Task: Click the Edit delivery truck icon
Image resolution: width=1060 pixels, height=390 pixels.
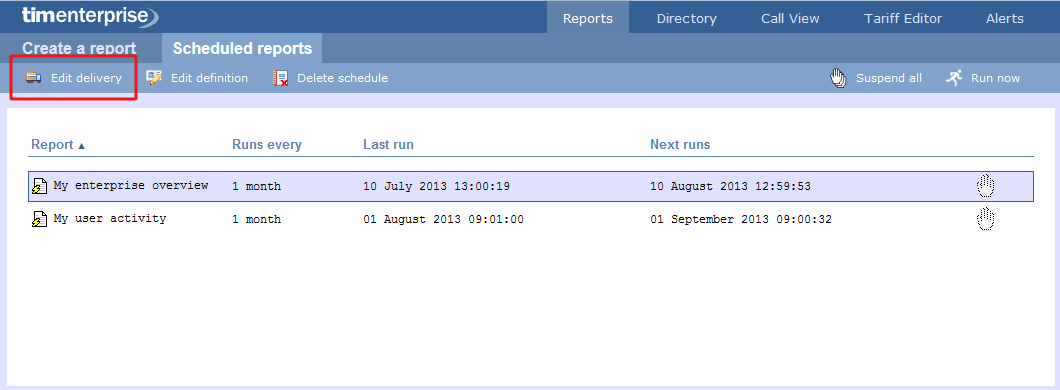Action: (33, 78)
